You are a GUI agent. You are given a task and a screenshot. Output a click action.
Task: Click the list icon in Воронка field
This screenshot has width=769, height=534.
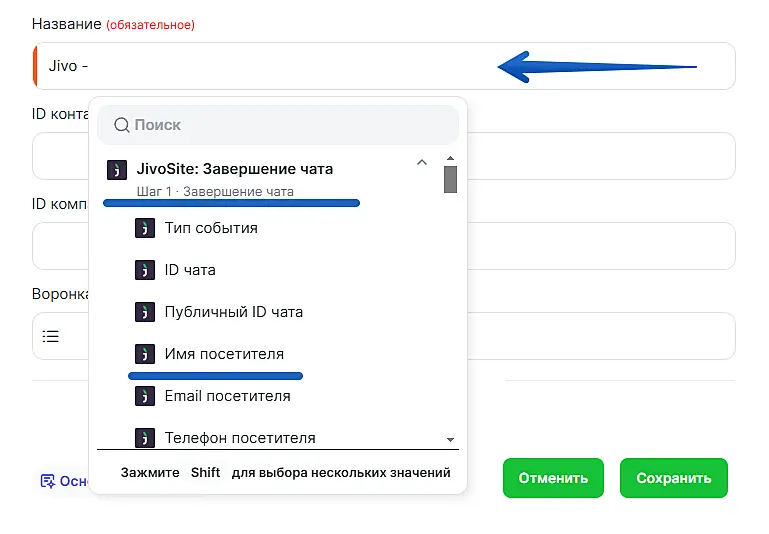pos(50,337)
